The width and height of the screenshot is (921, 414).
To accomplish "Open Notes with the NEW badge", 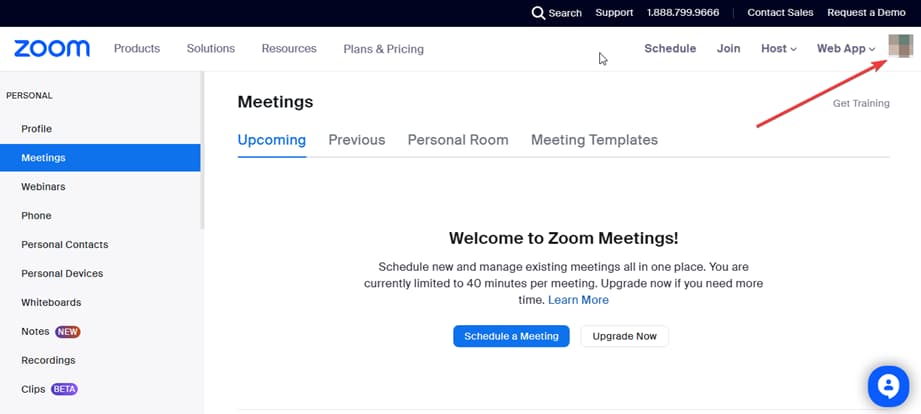I will 35,331.
